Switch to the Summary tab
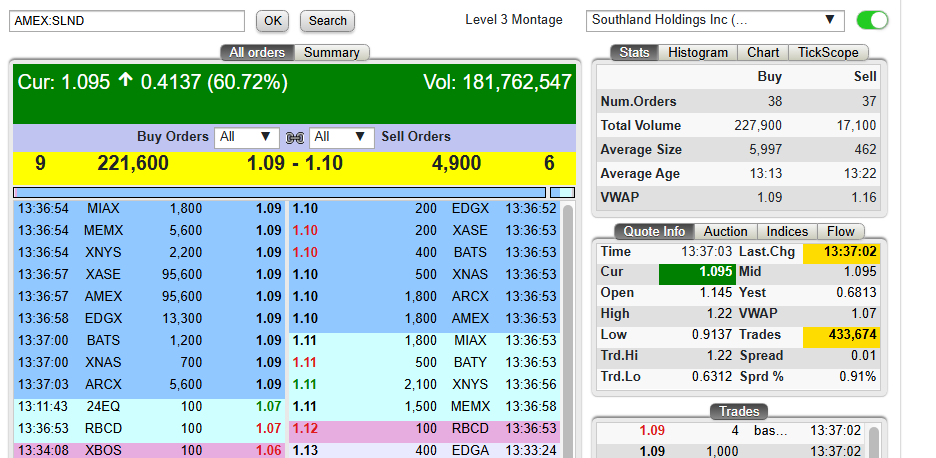 point(332,53)
